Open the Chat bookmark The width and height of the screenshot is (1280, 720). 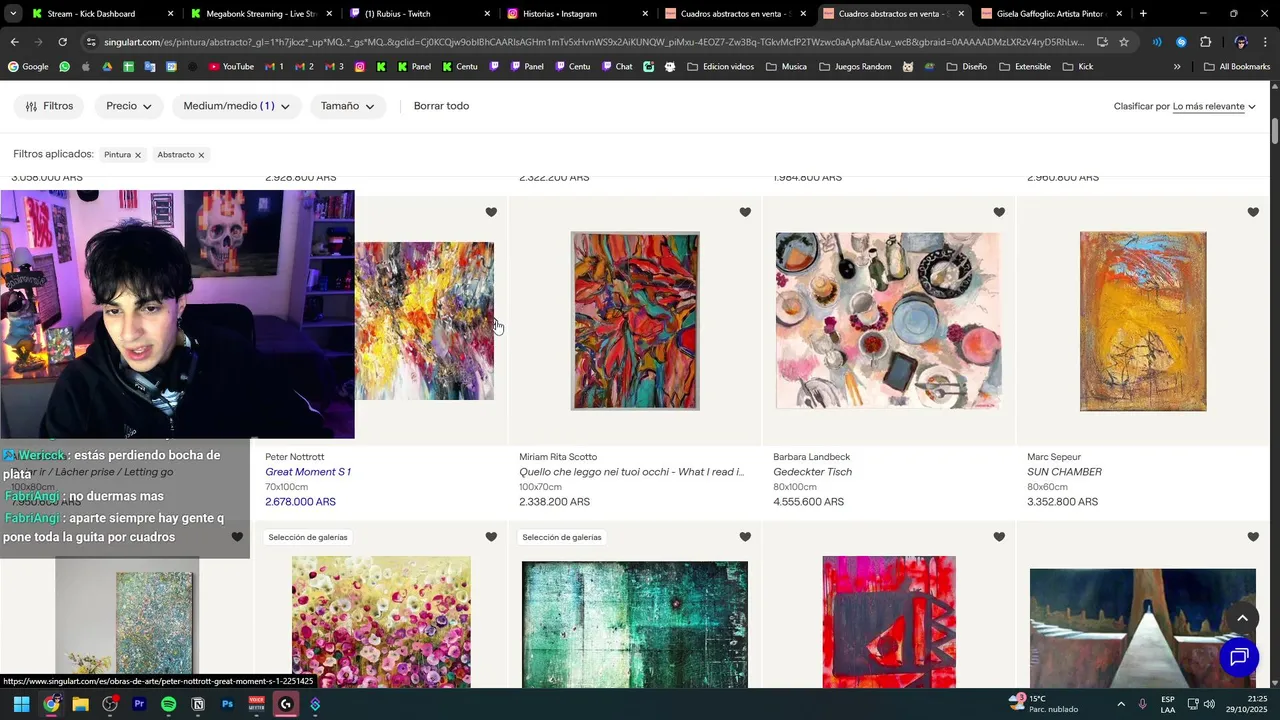pos(615,67)
